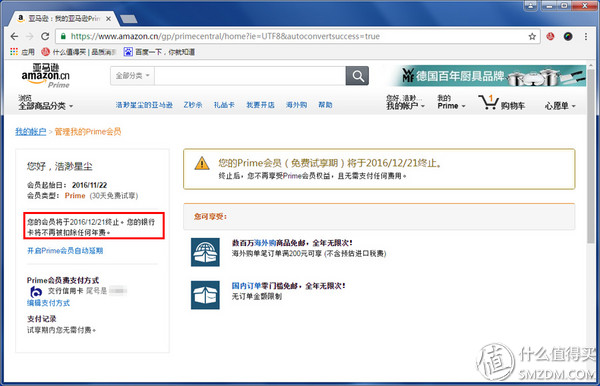Open Z秒杀 nav link
Viewport: 600px width, 386px height.
193,105
